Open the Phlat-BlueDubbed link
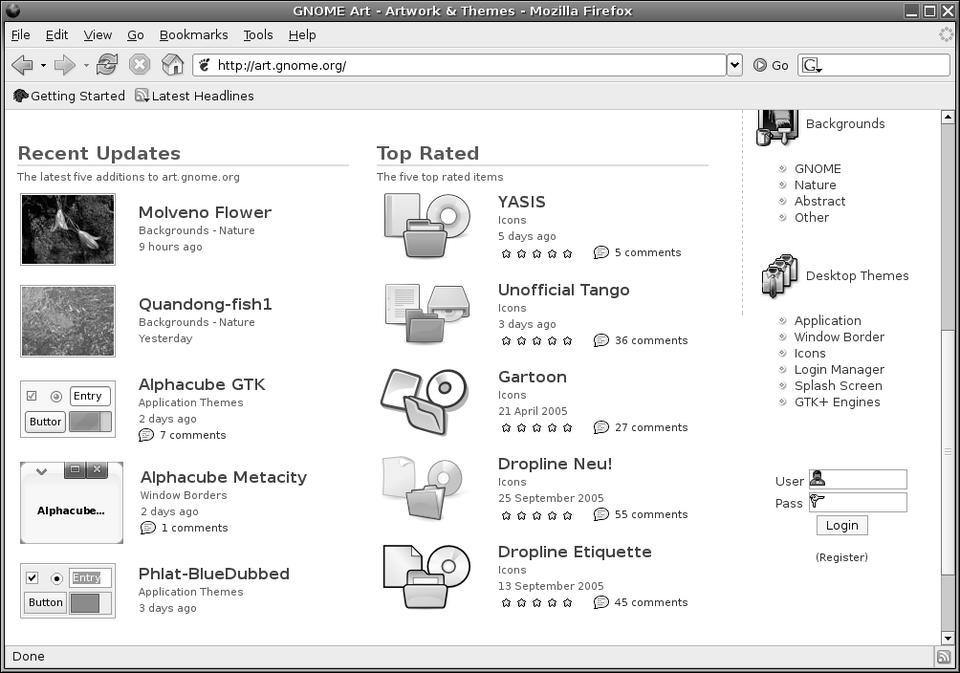 coord(214,574)
